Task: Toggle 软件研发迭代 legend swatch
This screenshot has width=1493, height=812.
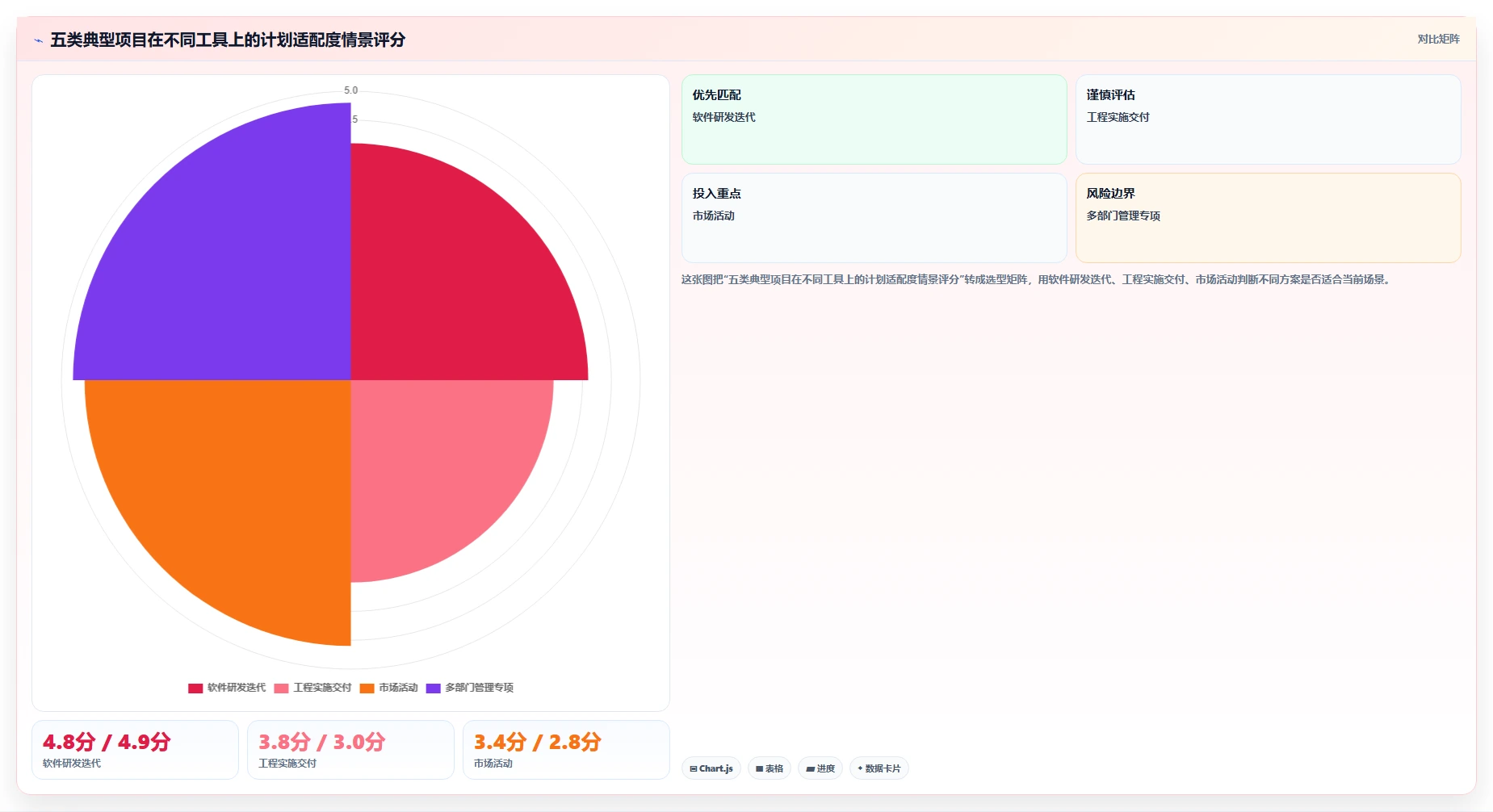Action: pyautogui.click(x=195, y=688)
